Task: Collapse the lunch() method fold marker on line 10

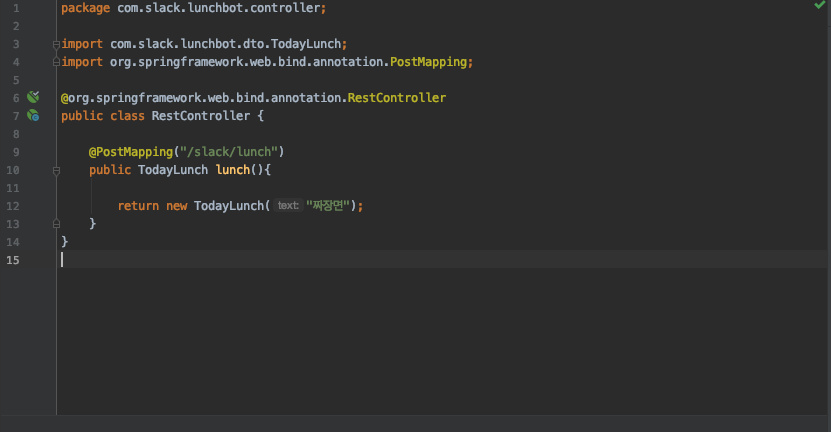Action: pyautogui.click(x=56, y=170)
